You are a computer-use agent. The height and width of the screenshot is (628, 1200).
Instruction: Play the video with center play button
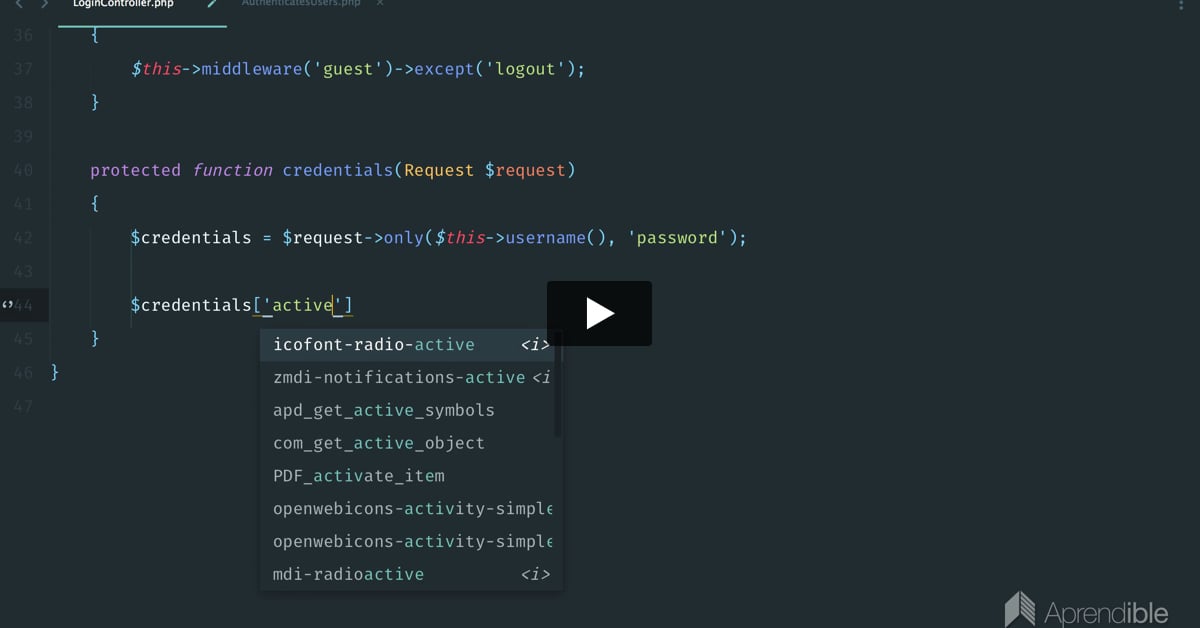point(599,314)
